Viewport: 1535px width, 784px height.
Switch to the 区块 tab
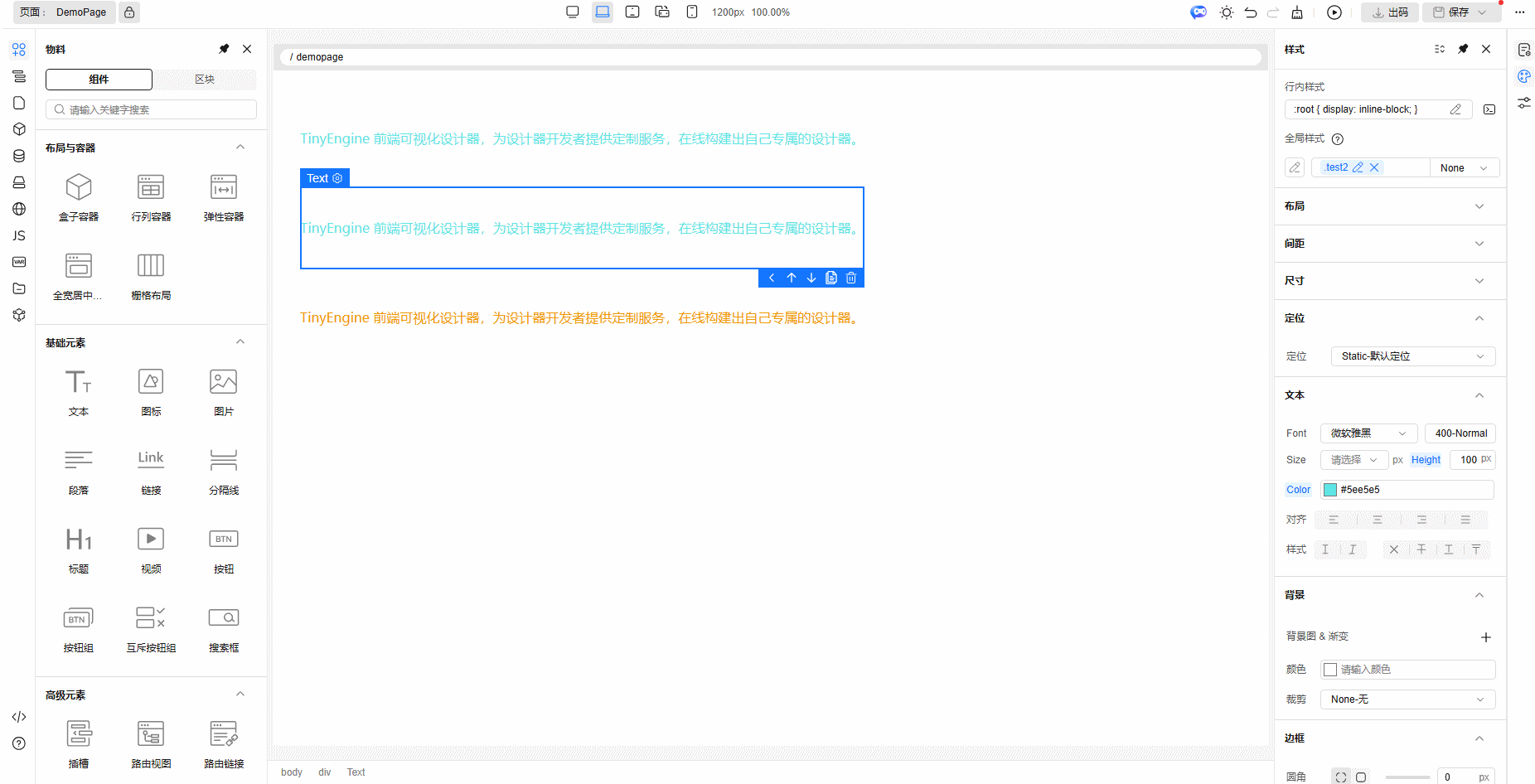point(205,80)
